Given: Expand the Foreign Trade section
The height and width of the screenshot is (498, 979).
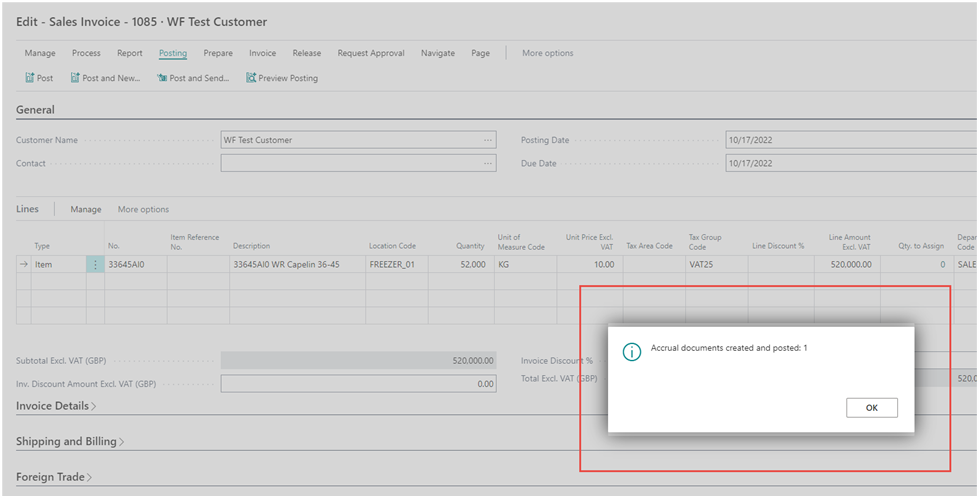Looking at the screenshot, I should pos(54,477).
